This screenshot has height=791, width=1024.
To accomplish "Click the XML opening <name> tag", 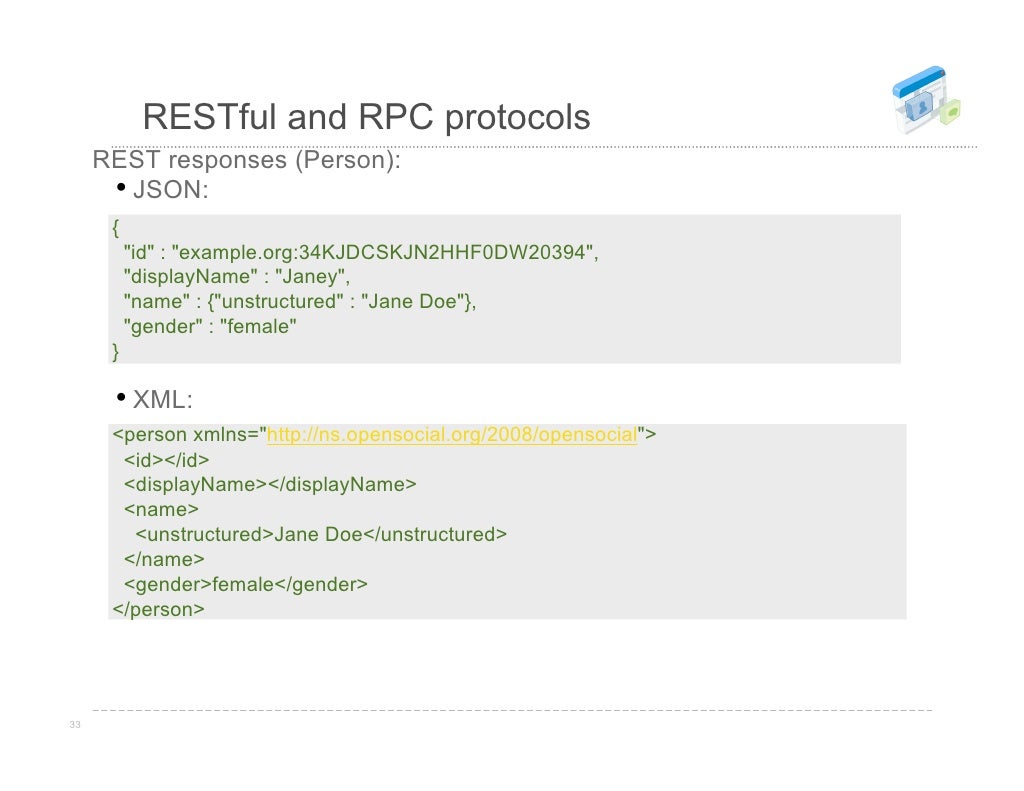I will click(x=161, y=509).
